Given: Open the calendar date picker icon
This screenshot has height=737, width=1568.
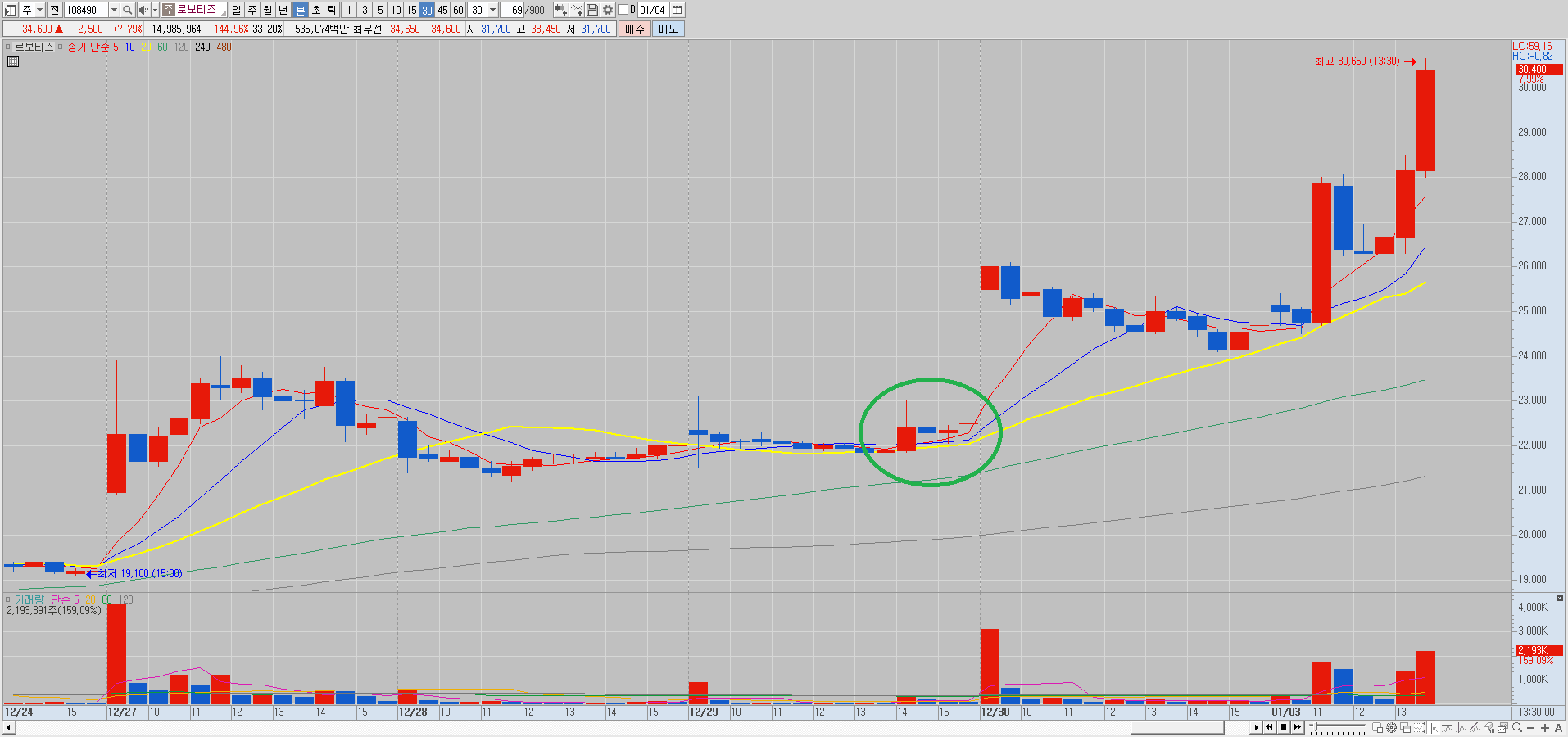Looking at the screenshot, I should (678, 10).
